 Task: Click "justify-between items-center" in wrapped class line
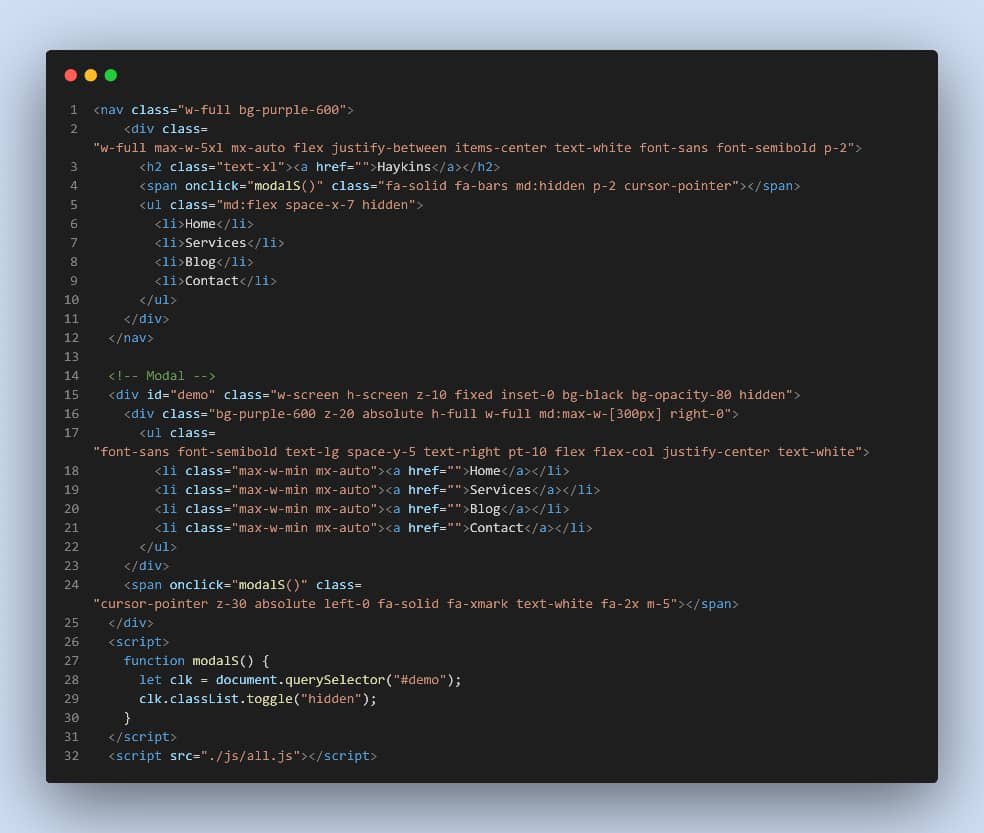point(439,148)
